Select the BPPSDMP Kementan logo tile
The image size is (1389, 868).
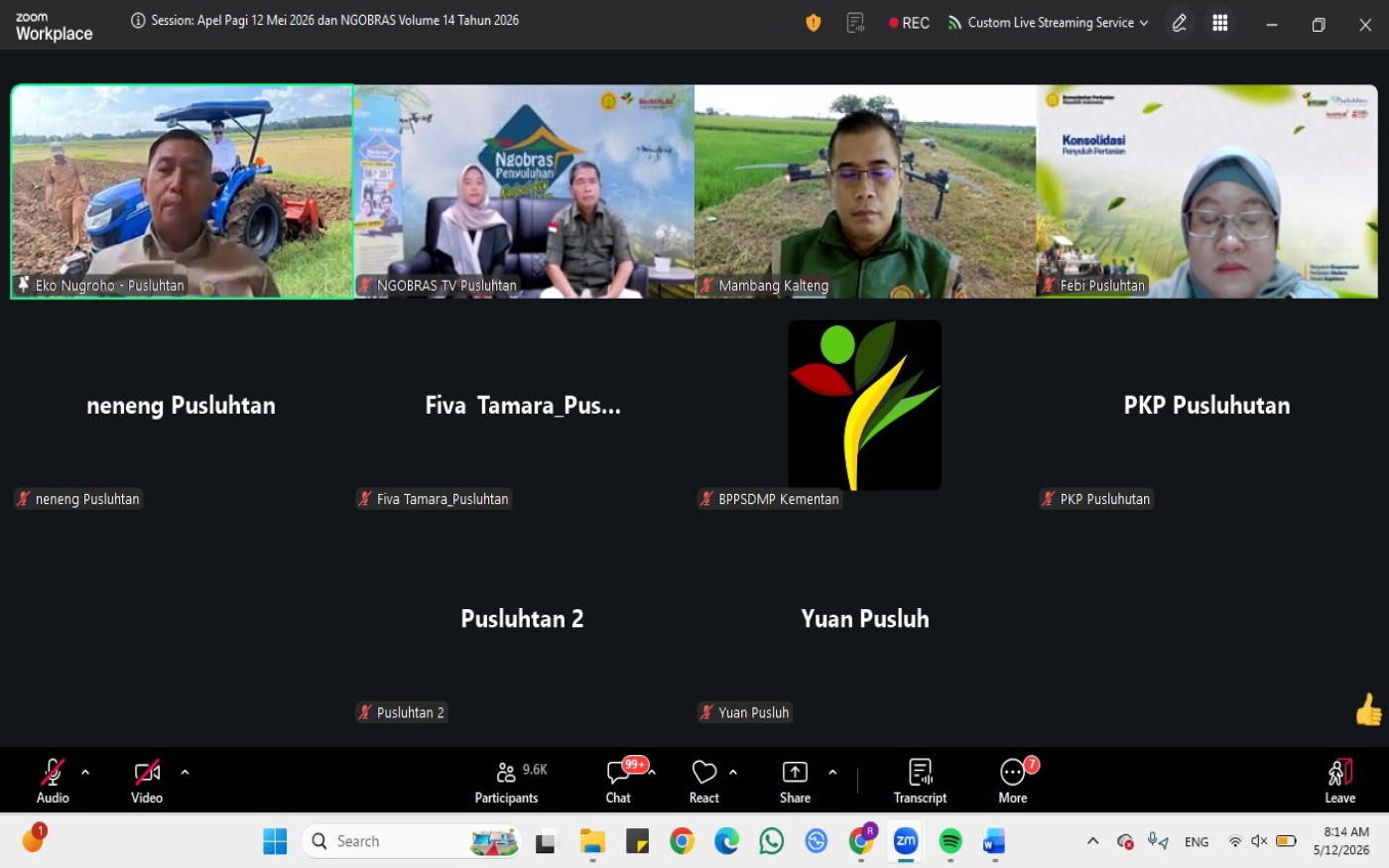tap(865, 405)
